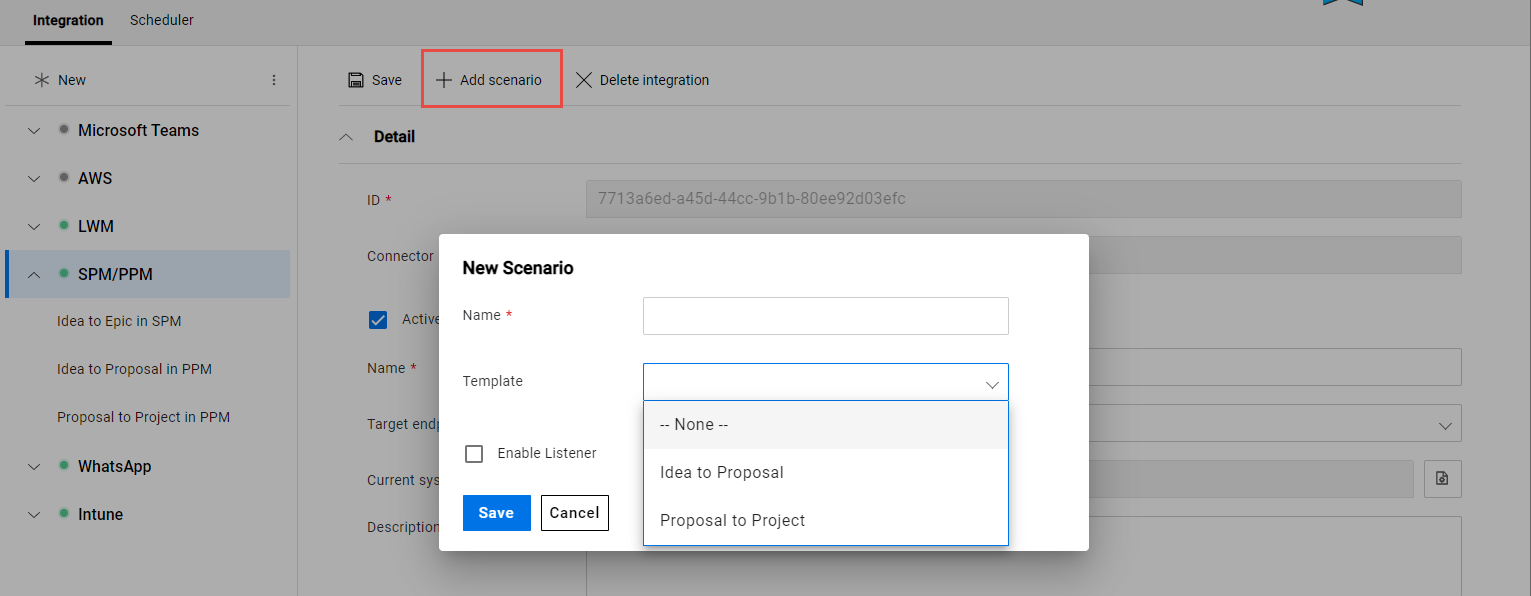
Task: Switch to the Scheduler tab
Action: pyautogui.click(x=161, y=20)
